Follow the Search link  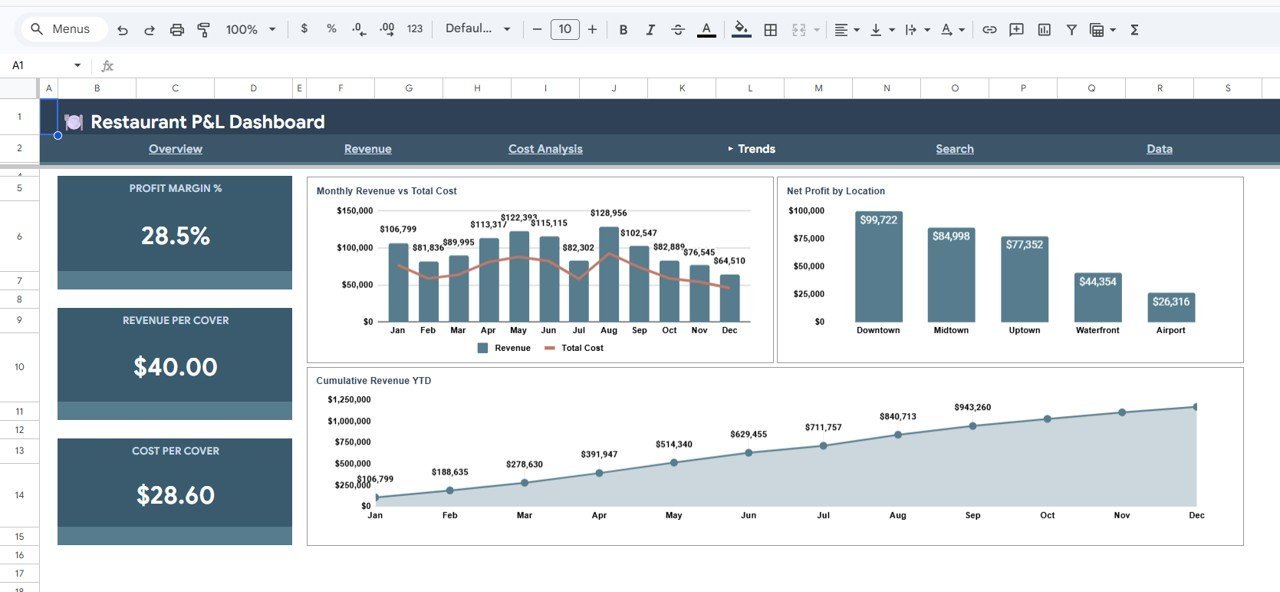click(954, 149)
